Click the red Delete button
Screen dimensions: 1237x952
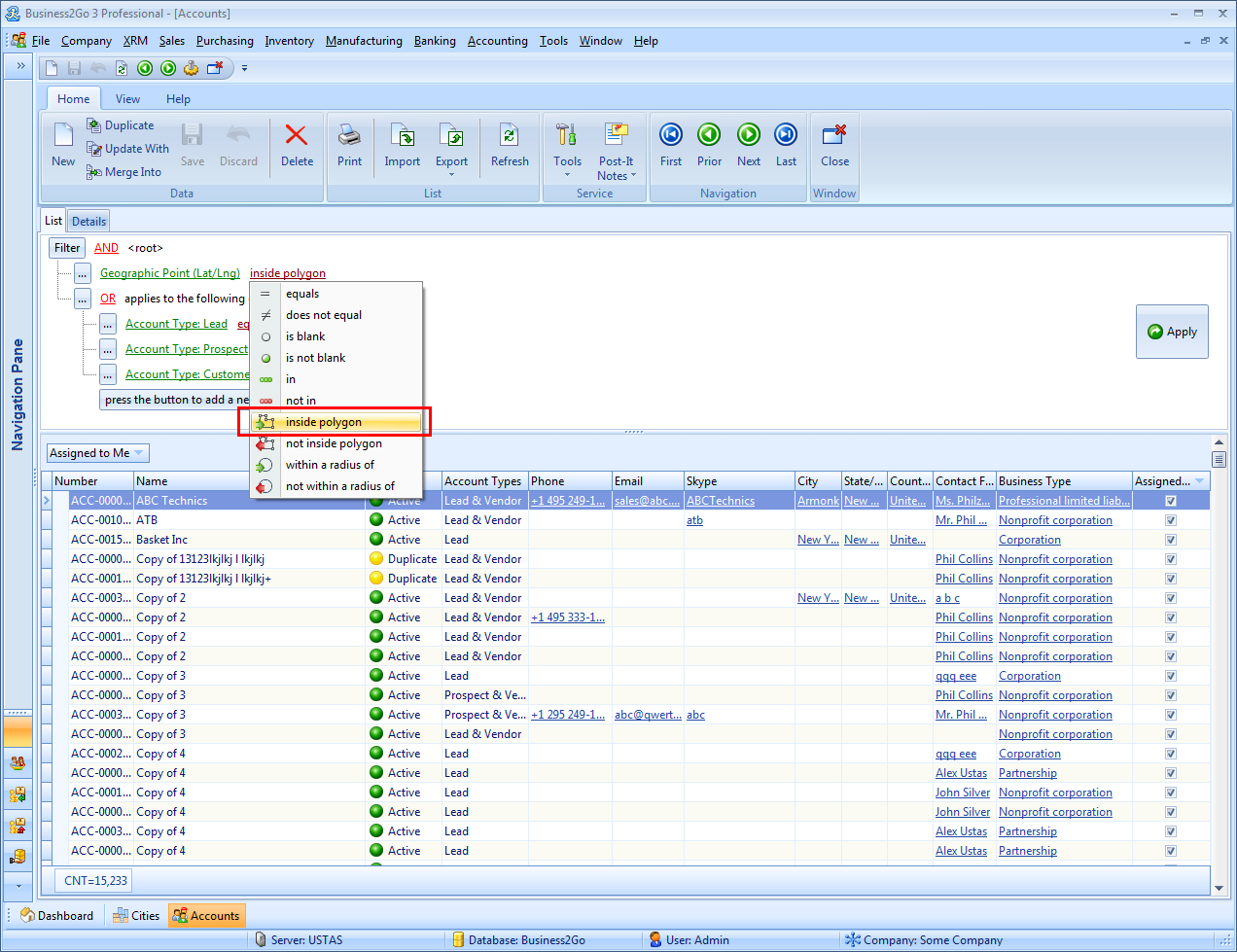(x=297, y=146)
